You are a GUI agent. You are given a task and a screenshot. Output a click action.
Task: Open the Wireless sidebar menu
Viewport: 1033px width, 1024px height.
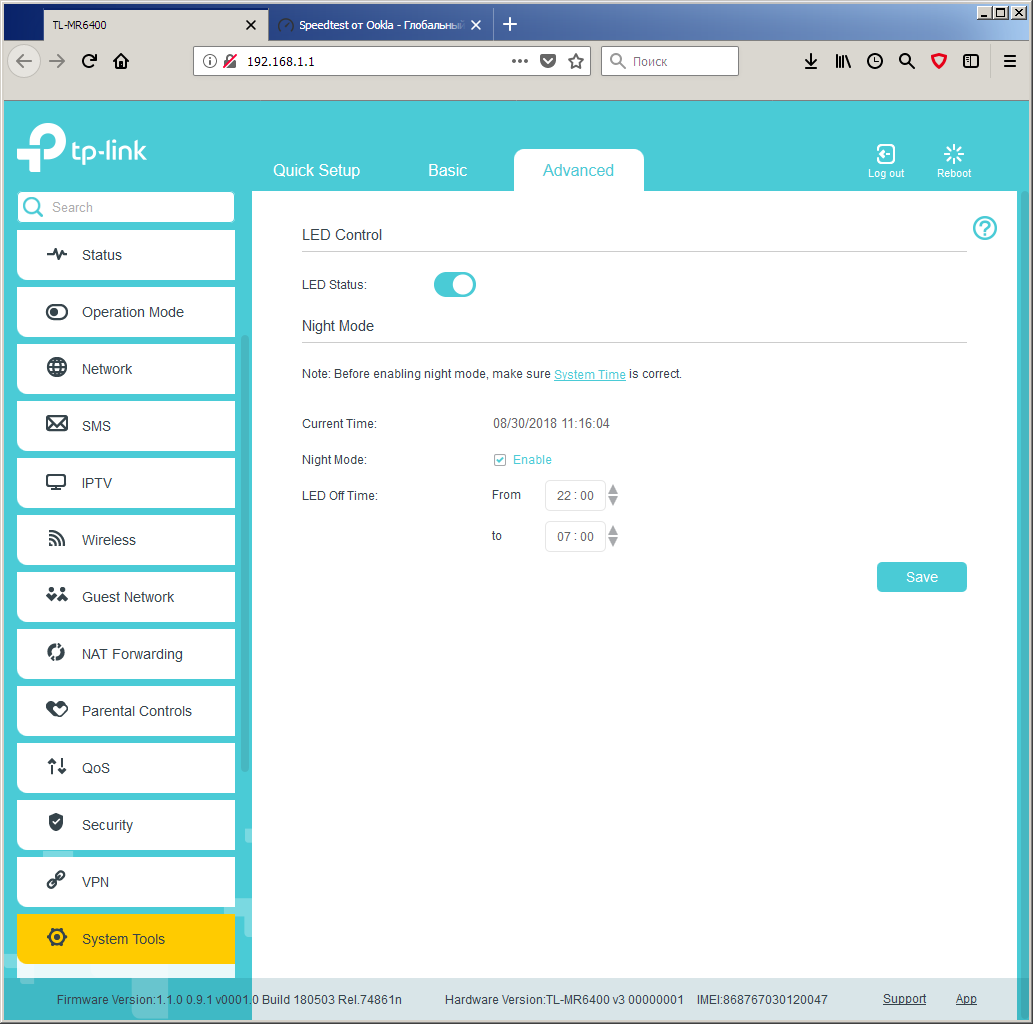[x=126, y=540]
